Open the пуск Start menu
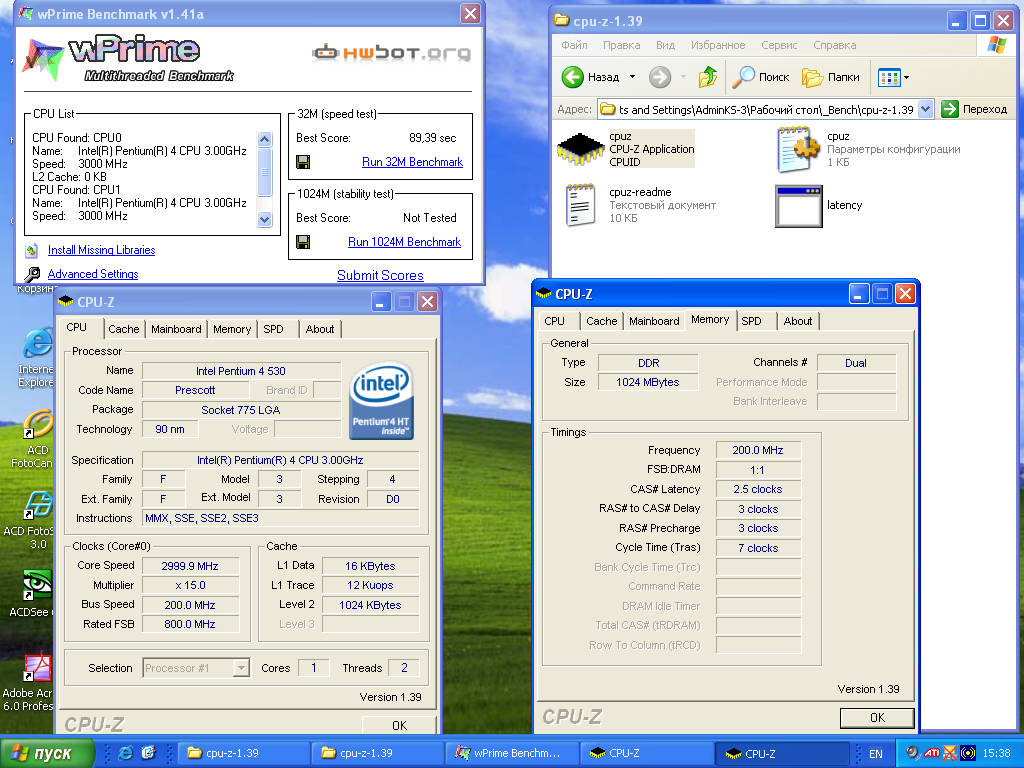This screenshot has width=1024, height=768. pos(47,753)
